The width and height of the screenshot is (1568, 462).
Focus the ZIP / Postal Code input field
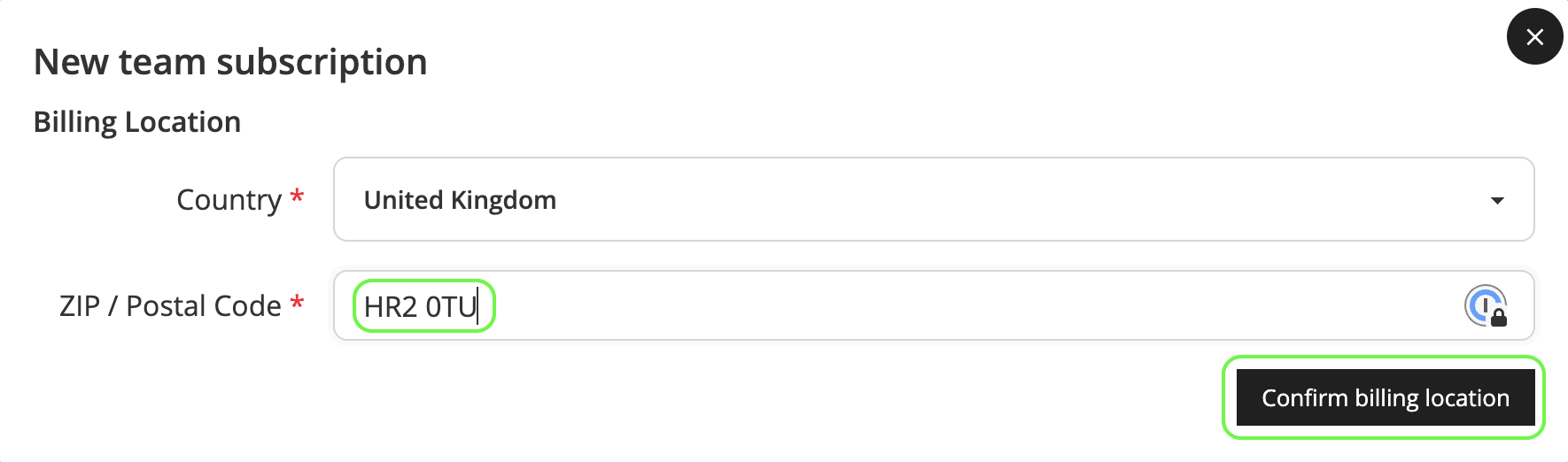[886, 306]
